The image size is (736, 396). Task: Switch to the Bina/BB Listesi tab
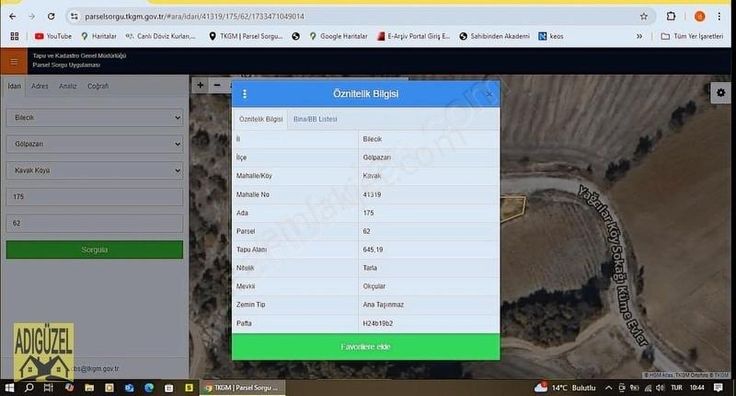point(315,119)
